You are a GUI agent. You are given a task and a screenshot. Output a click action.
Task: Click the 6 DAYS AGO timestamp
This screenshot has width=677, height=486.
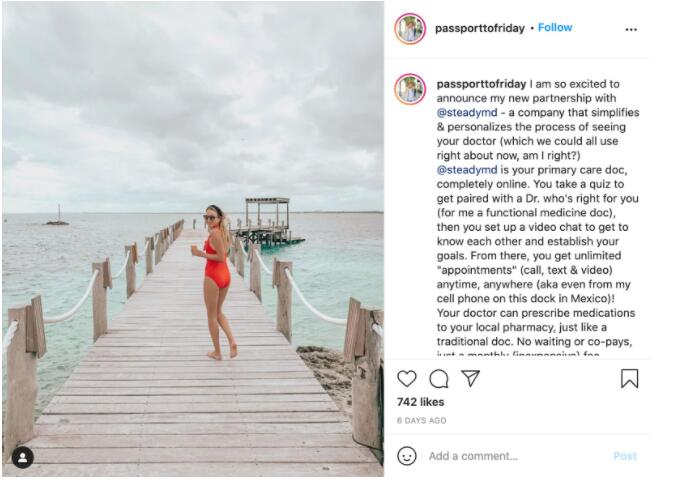click(421, 421)
